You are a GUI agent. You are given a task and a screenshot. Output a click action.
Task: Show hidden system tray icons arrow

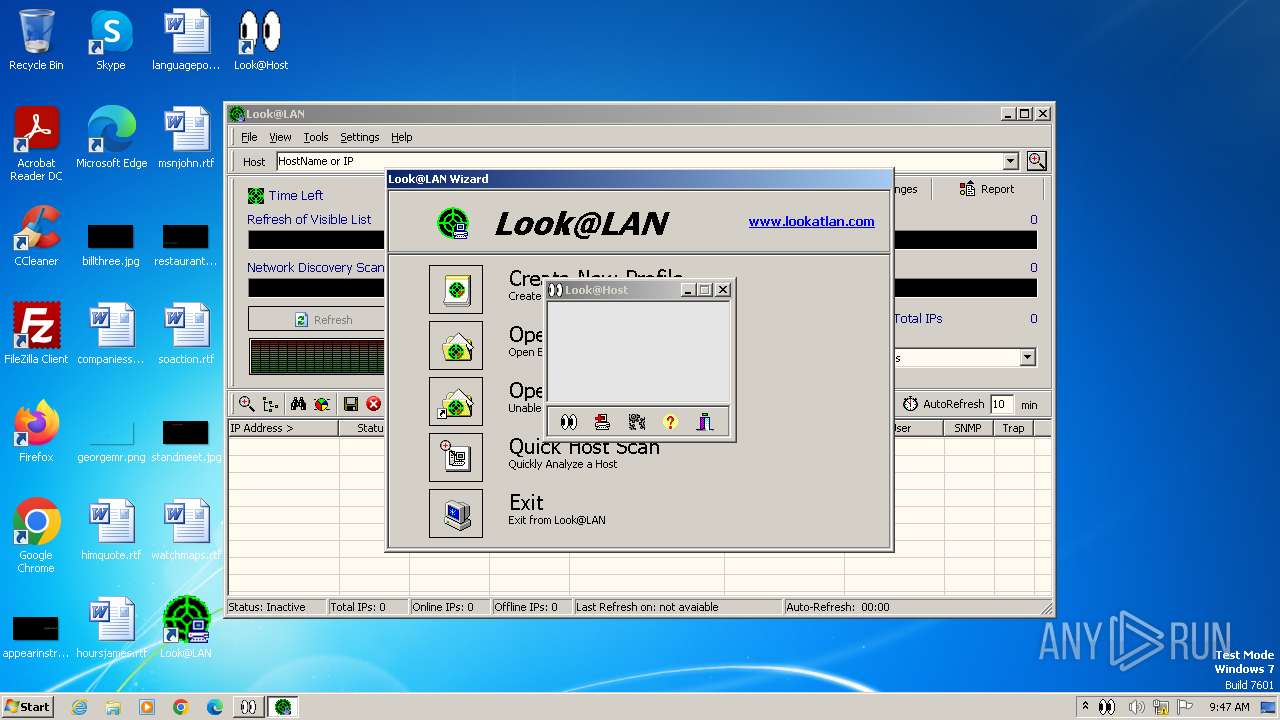pos(1085,707)
